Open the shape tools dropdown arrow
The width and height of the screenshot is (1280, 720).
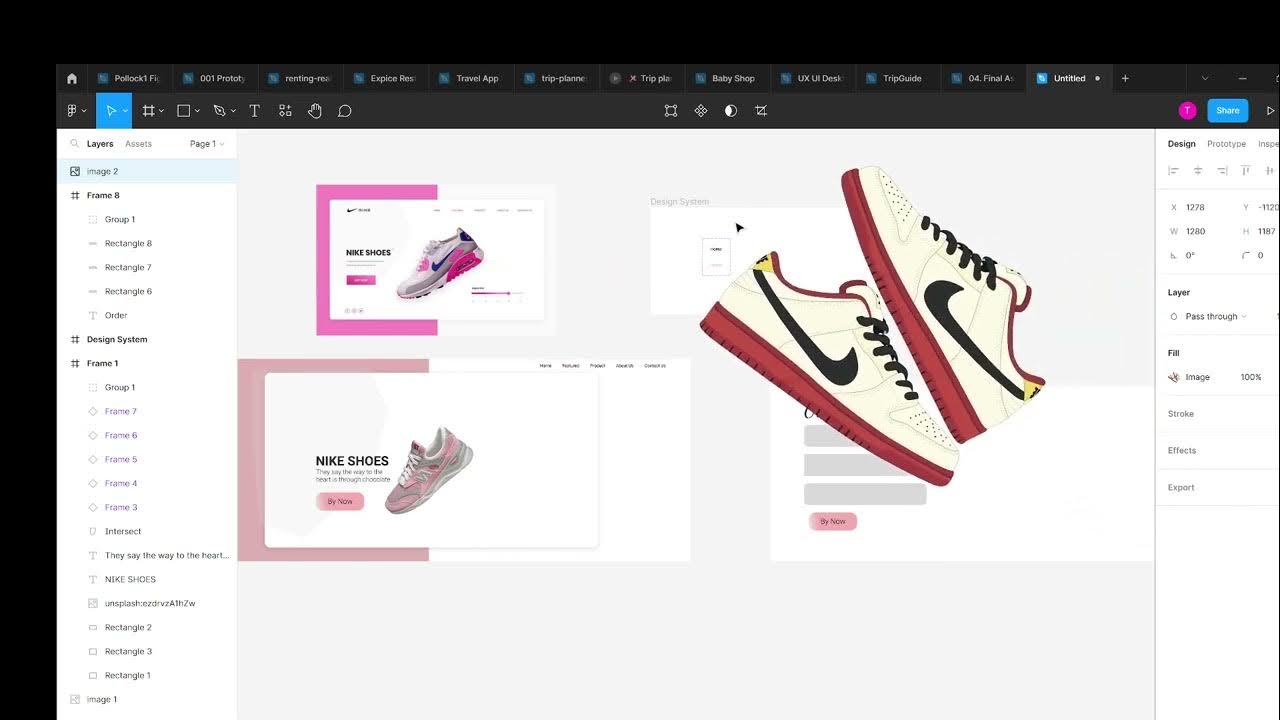(198, 111)
